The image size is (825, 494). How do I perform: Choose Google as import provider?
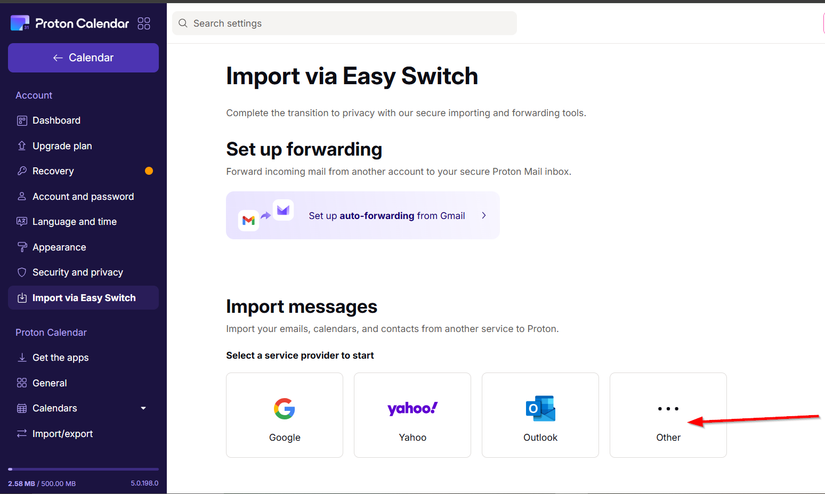coord(285,415)
